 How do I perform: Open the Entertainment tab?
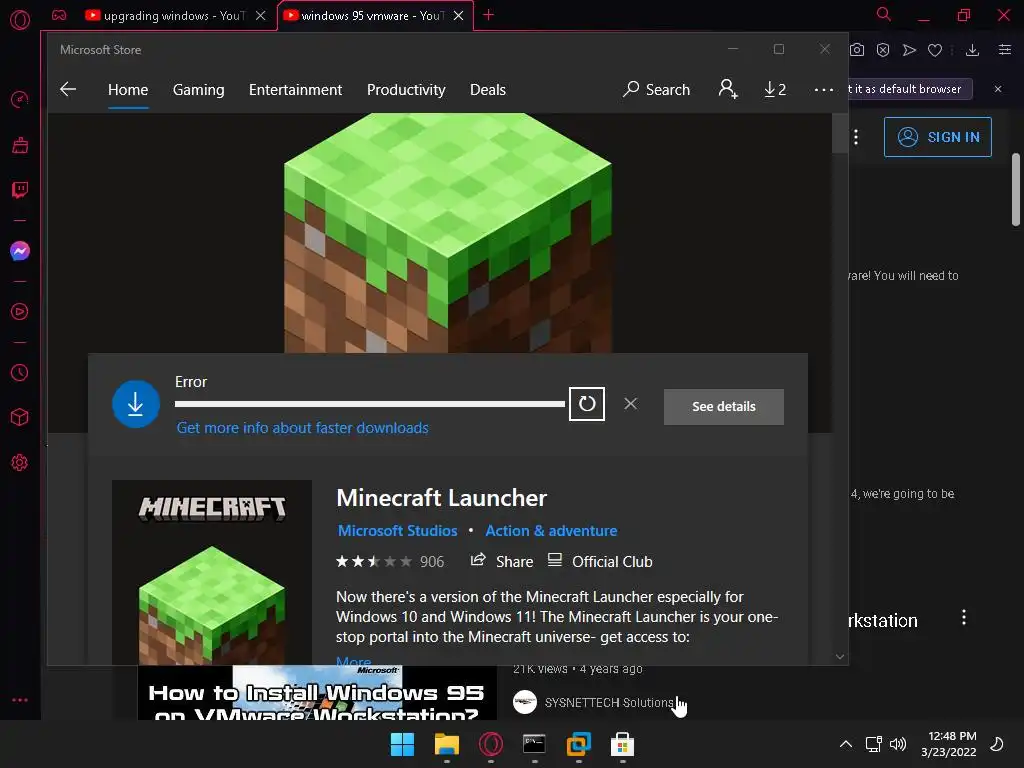click(x=295, y=89)
